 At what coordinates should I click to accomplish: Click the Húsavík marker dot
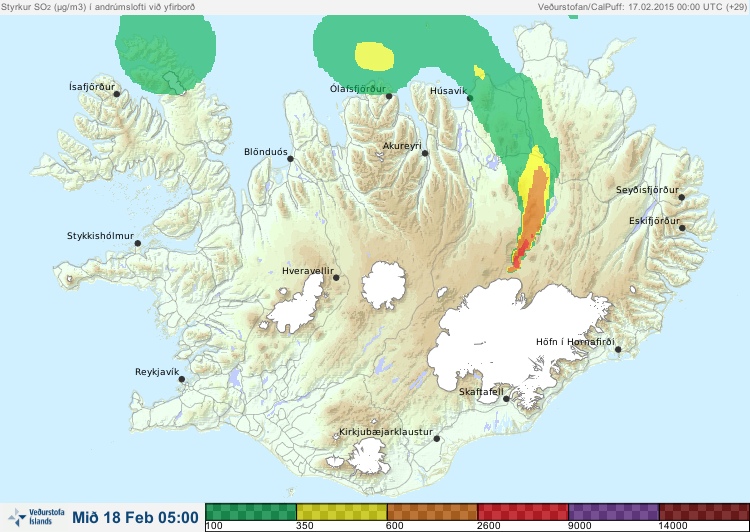coord(470,98)
